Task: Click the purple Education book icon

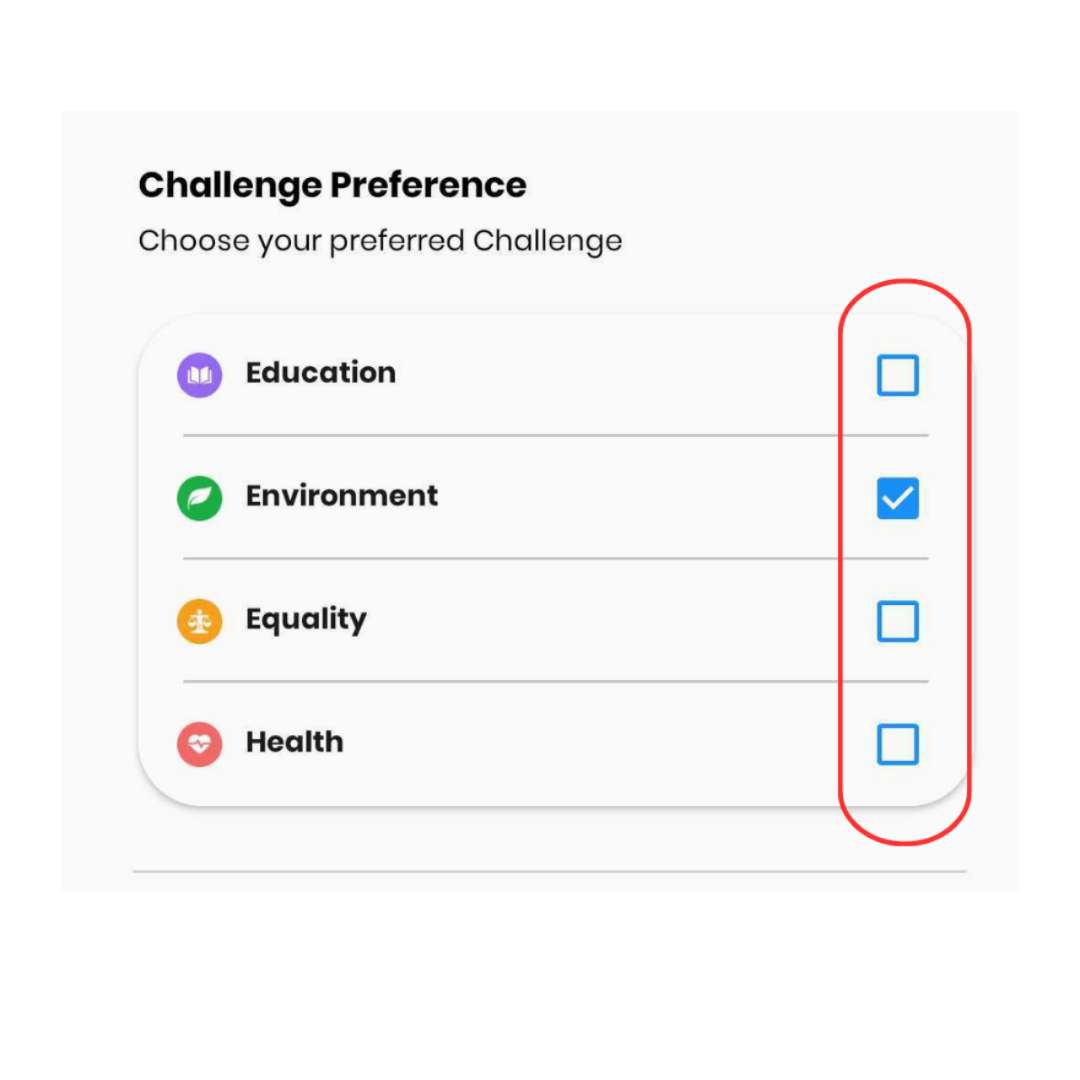Action: point(199,375)
